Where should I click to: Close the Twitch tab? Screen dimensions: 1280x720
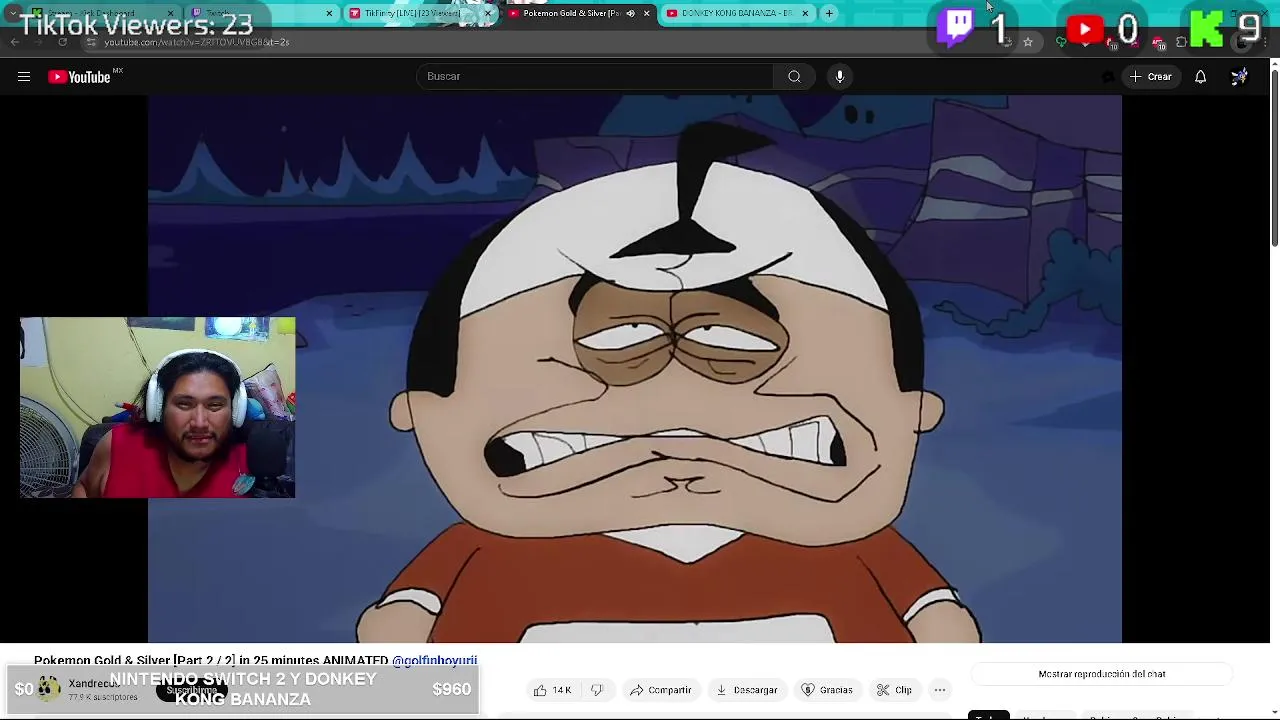pos(329,13)
